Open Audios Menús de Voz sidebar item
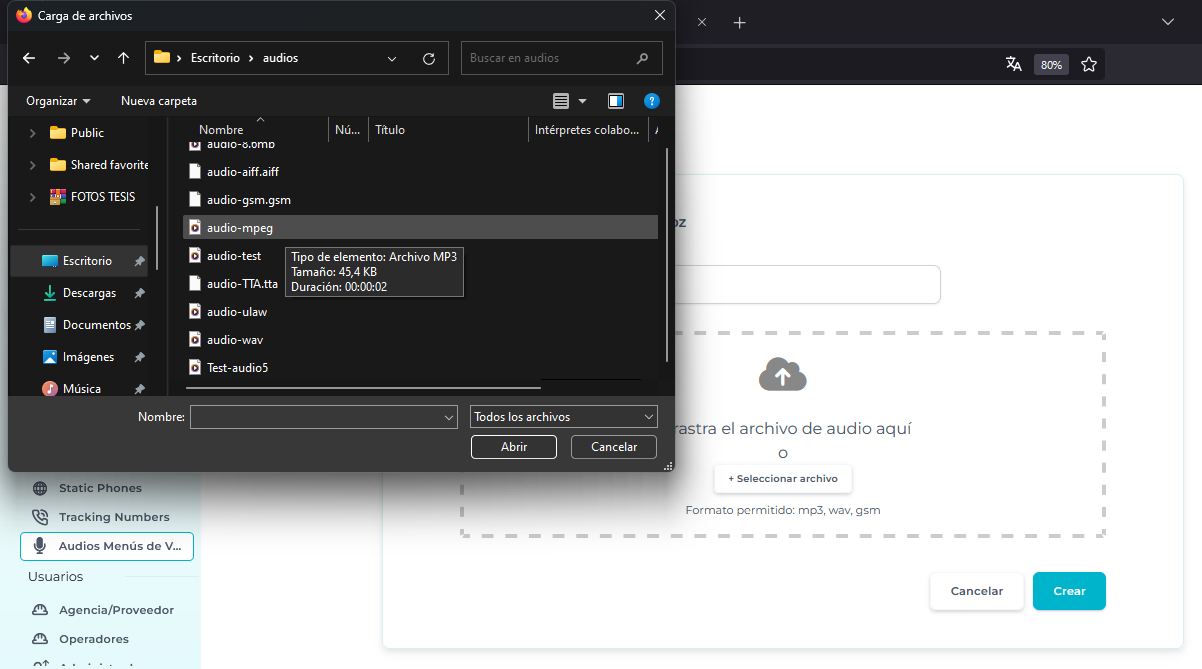The image size is (1202, 669). 107,546
